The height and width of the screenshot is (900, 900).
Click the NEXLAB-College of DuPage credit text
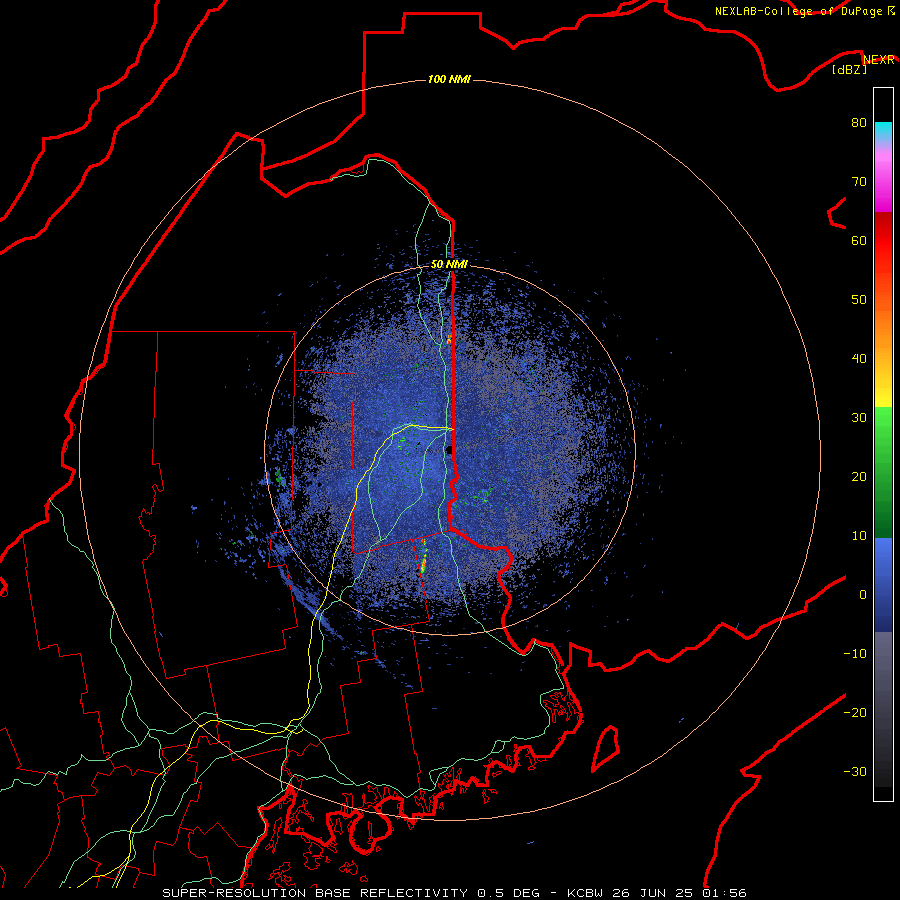(x=800, y=11)
